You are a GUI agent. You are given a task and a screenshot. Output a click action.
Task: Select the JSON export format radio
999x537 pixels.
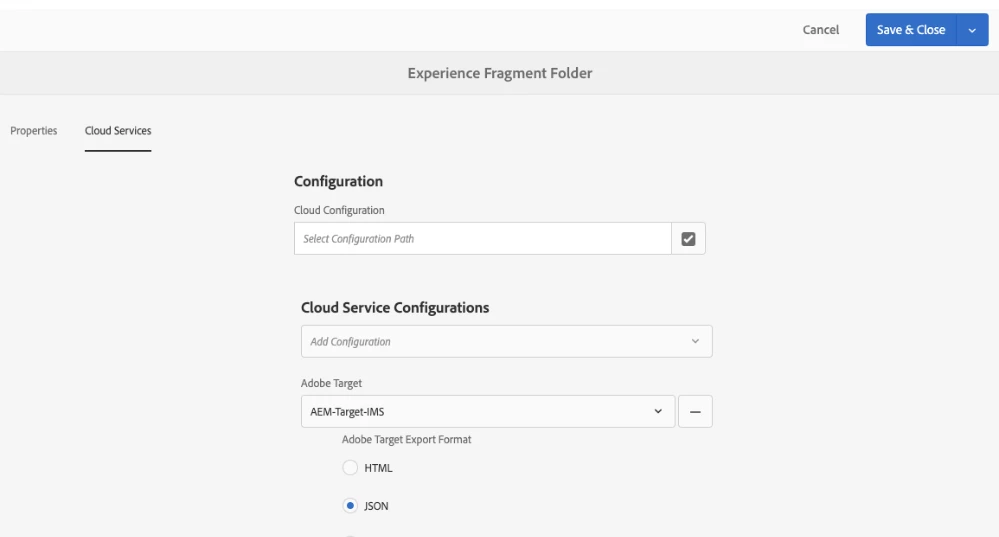click(350, 506)
